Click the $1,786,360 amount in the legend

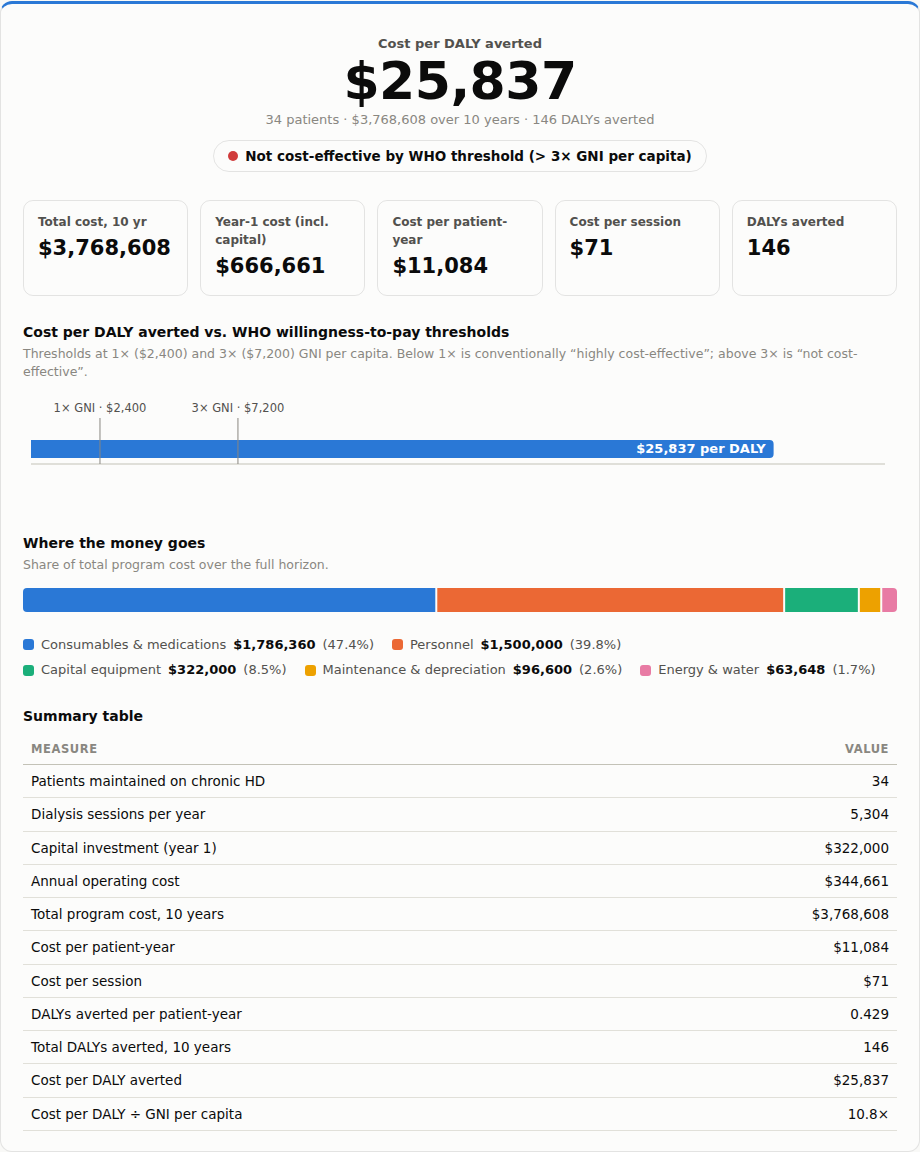(275, 645)
